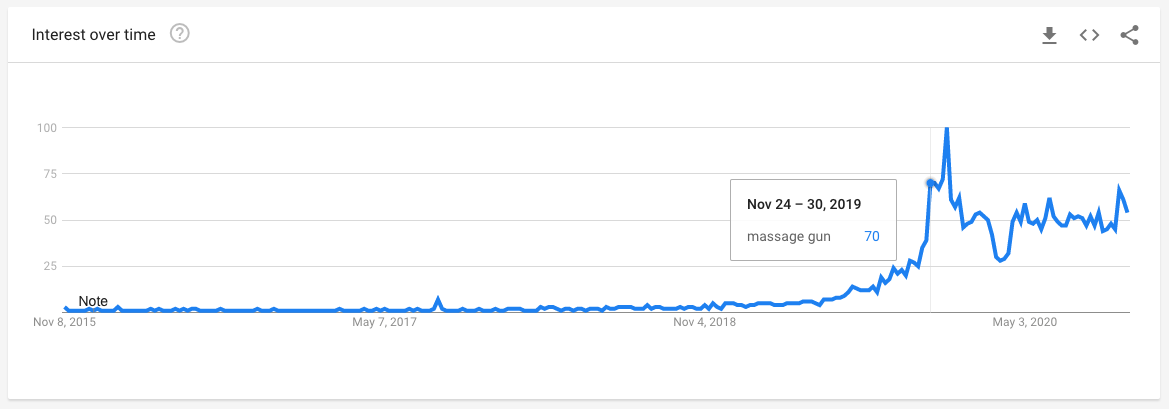Click tooltip date Nov 24 – 30, 2019

click(x=804, y=204)
